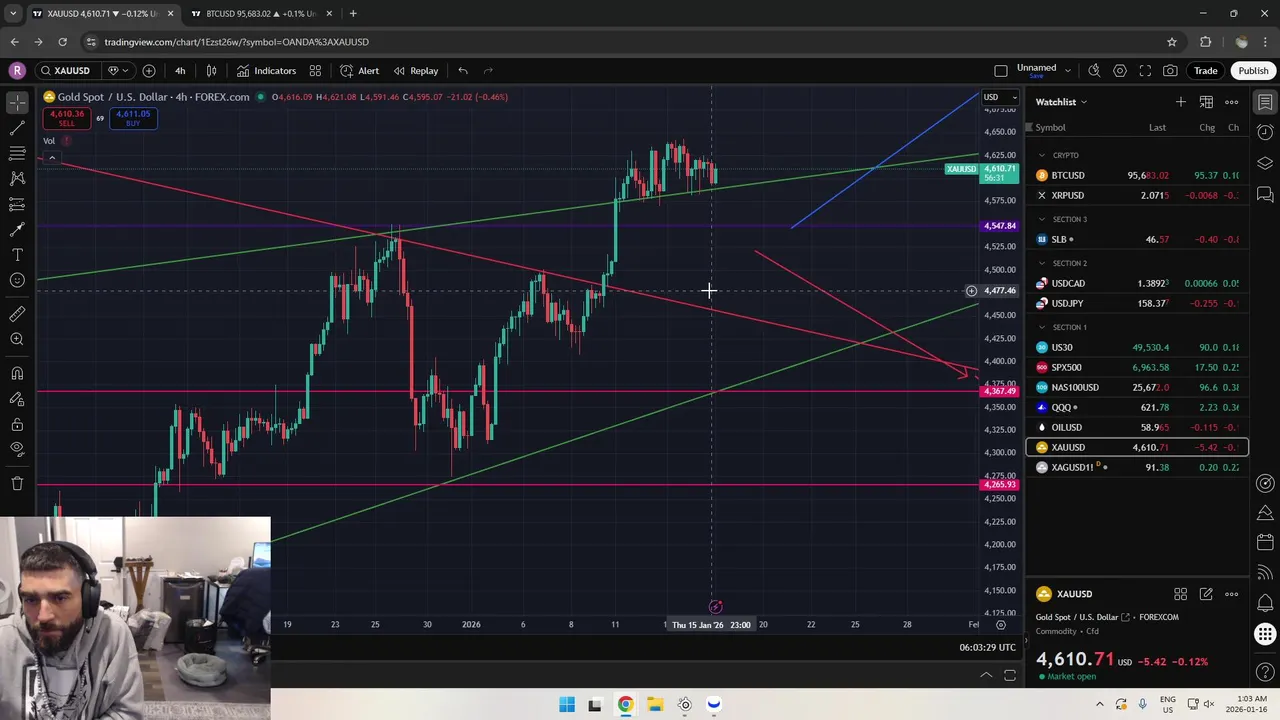Toggle hide all drawings
The width and height of the screenshot is (1280, 720).
click(x=17, y=450)
